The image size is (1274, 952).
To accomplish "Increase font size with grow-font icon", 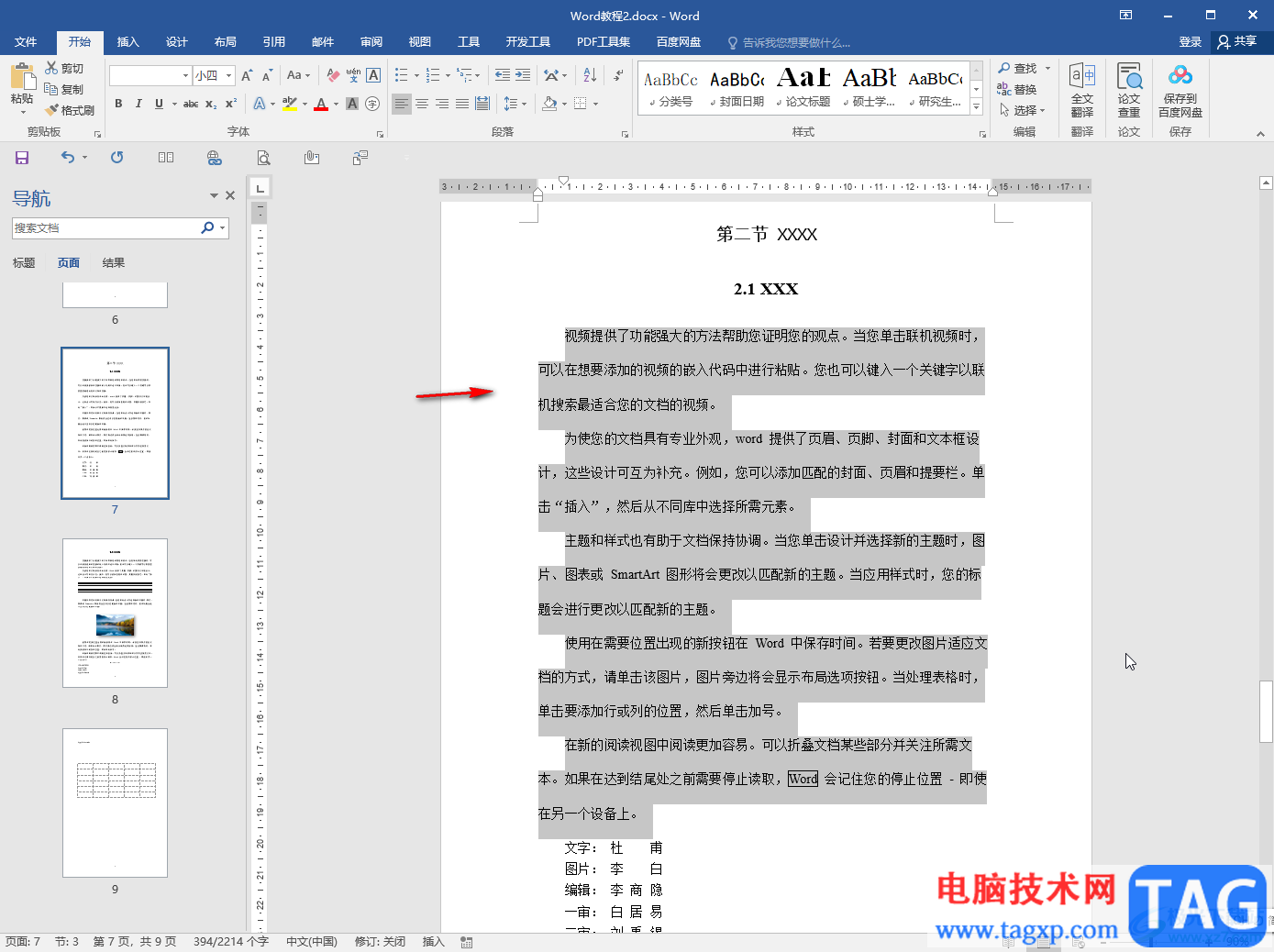I will point(247,75).
